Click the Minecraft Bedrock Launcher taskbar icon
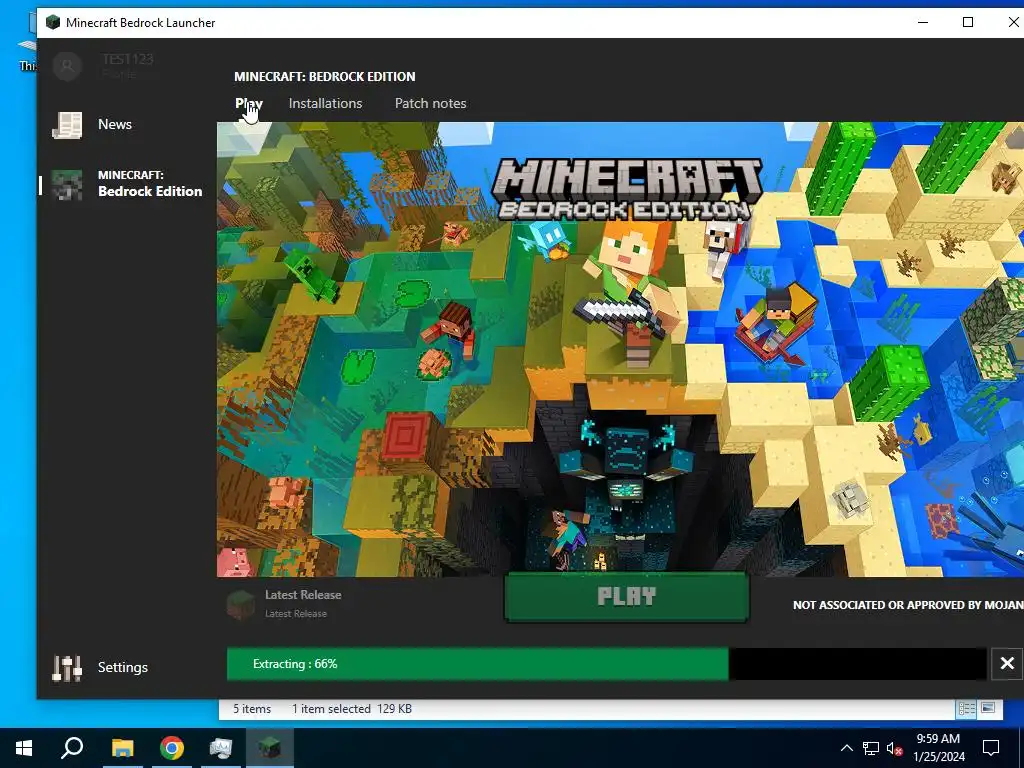The height and width of the screenshot is (768, 1024). (270, 748)
